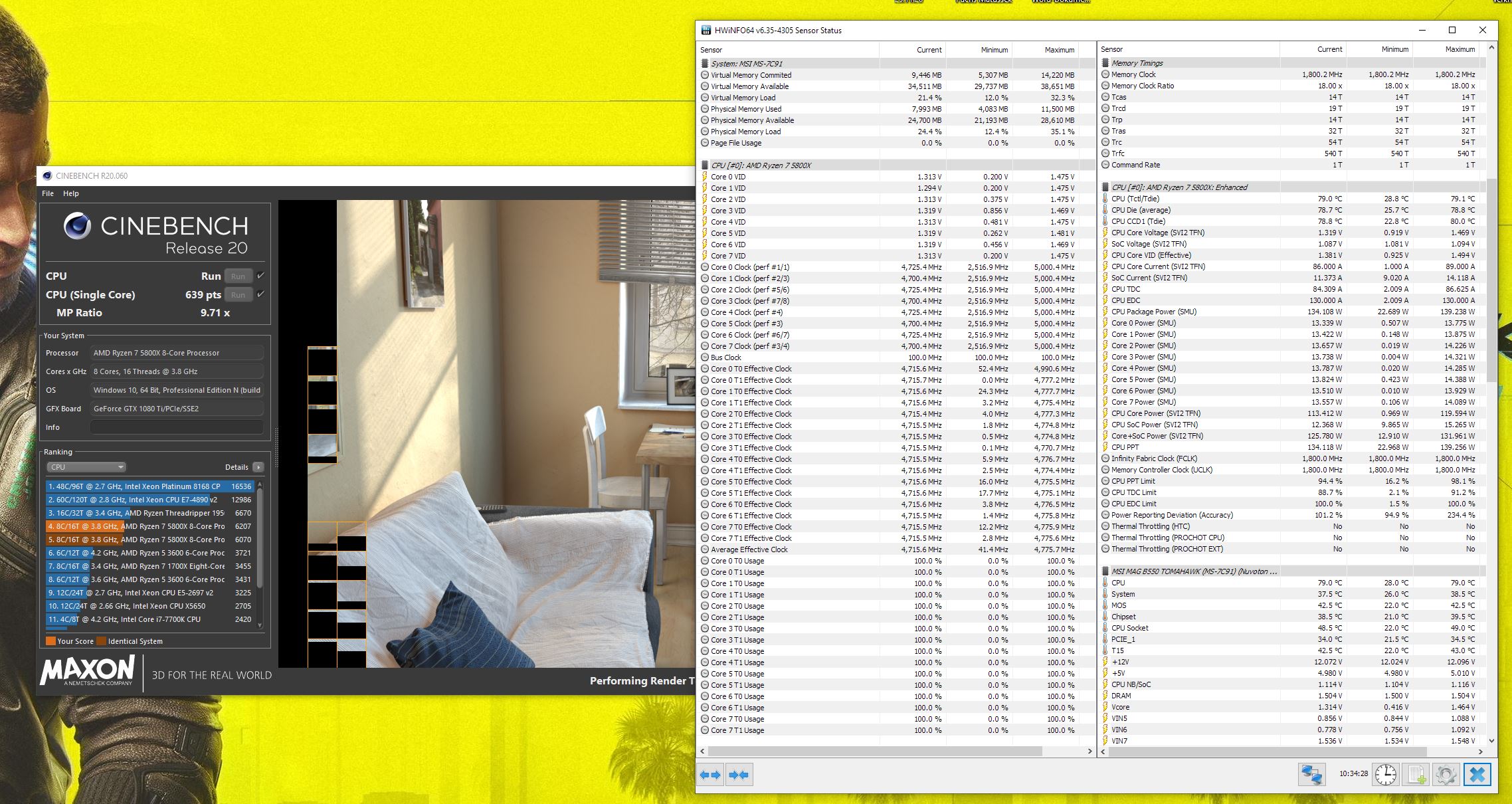Select the CPU Package Power (SMU) sensor row
1512x804 pixels.
pos(1154,312)
